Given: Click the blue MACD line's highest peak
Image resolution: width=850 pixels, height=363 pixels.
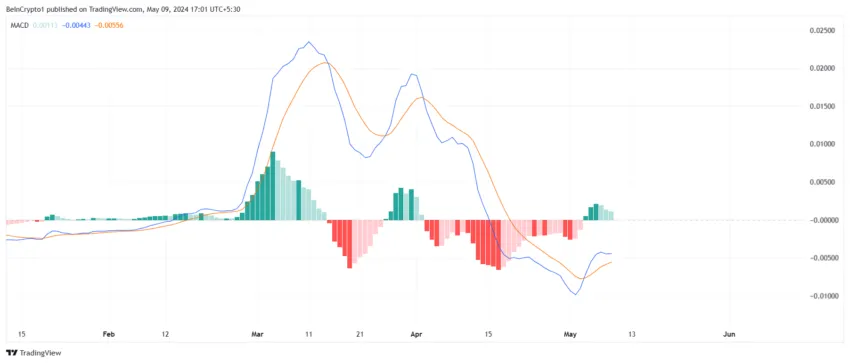Looking at the screenshot, I should [x=309, y=42].
